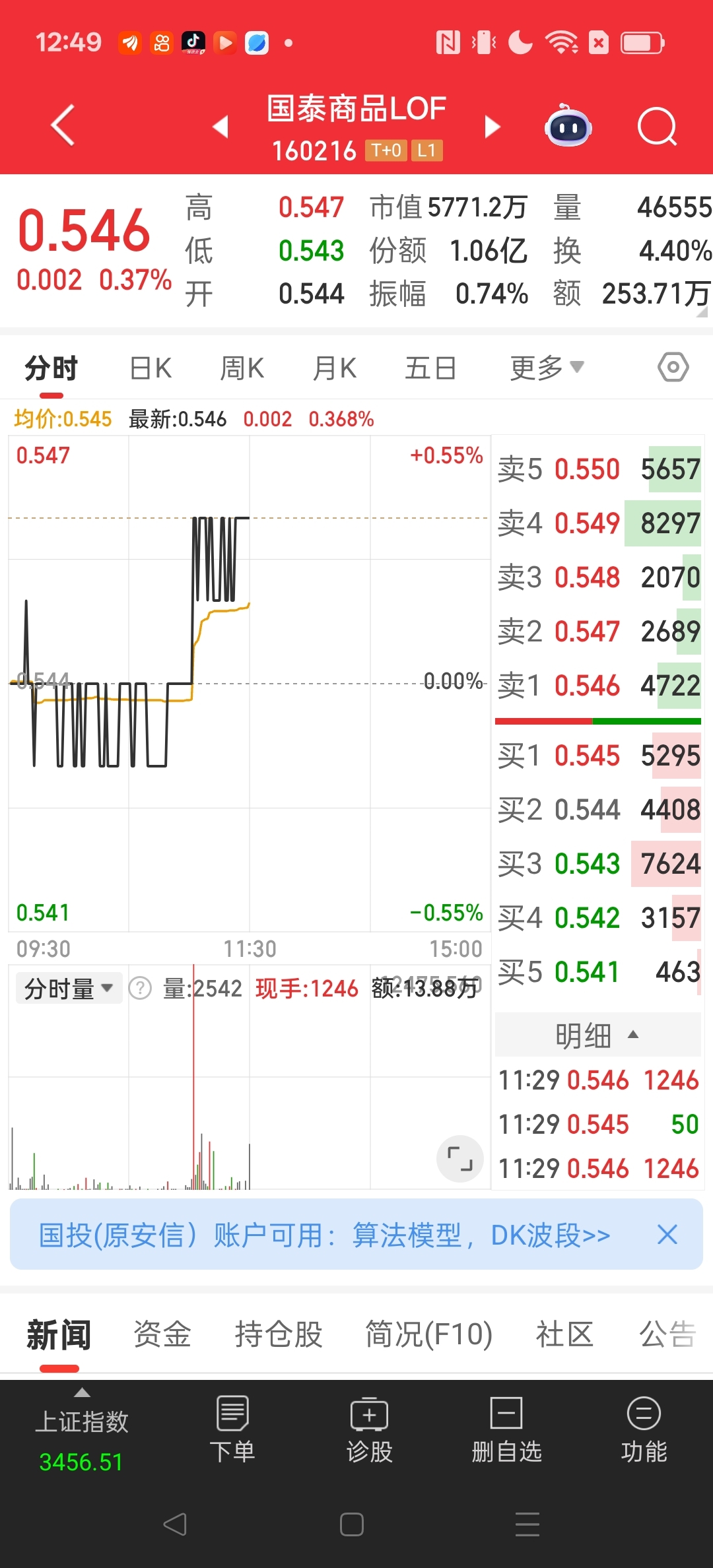Tap the 国泰商品LOF title
The image size is (713, 1568).
click(x=356, y=109)
